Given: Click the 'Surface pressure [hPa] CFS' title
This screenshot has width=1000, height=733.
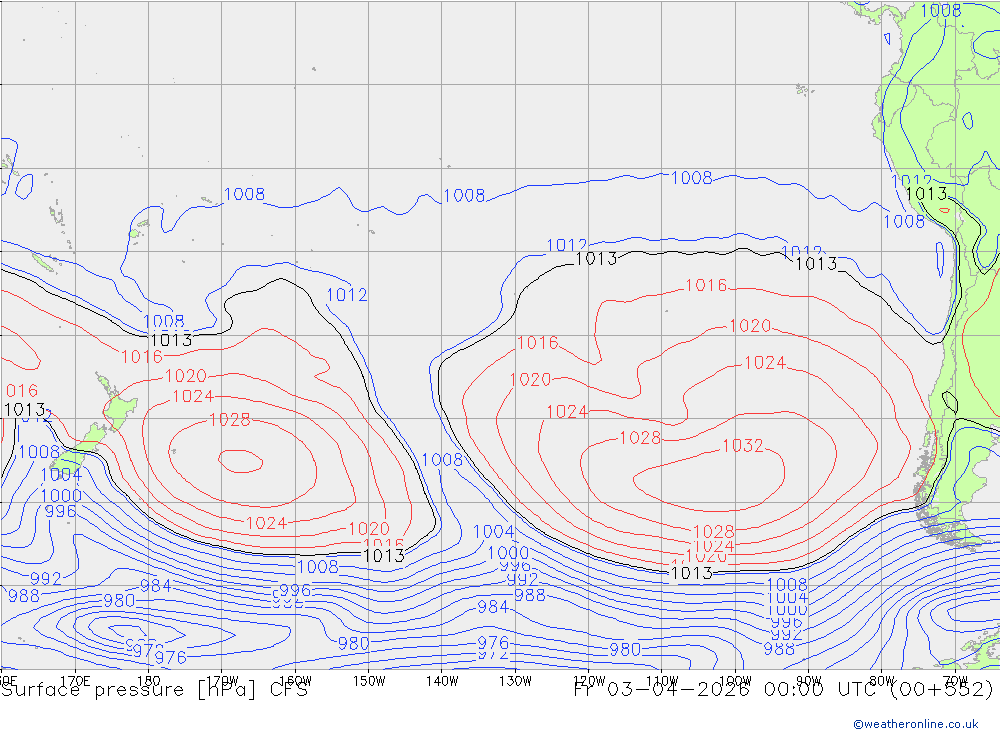Looking at the screenshot, I should coord(154,689).
